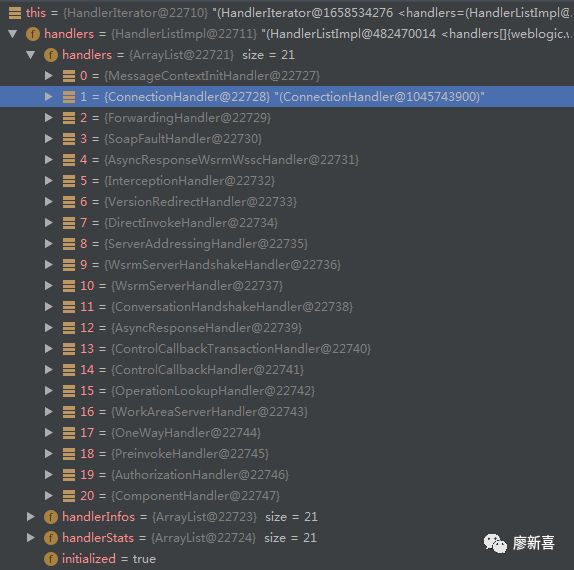Expand the handlerStats ArrayList node
This screenshot has height=570, width=574.
(31, 537)
